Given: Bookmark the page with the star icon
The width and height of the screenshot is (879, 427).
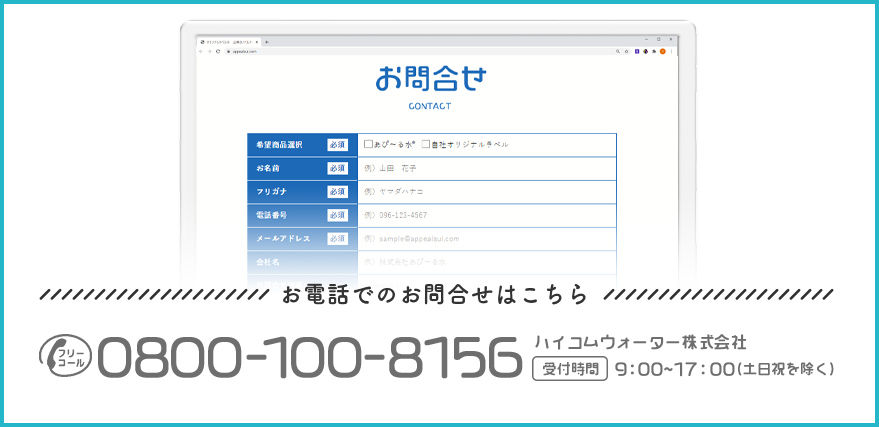Looking at the screenshot, I should coord(626,51).
